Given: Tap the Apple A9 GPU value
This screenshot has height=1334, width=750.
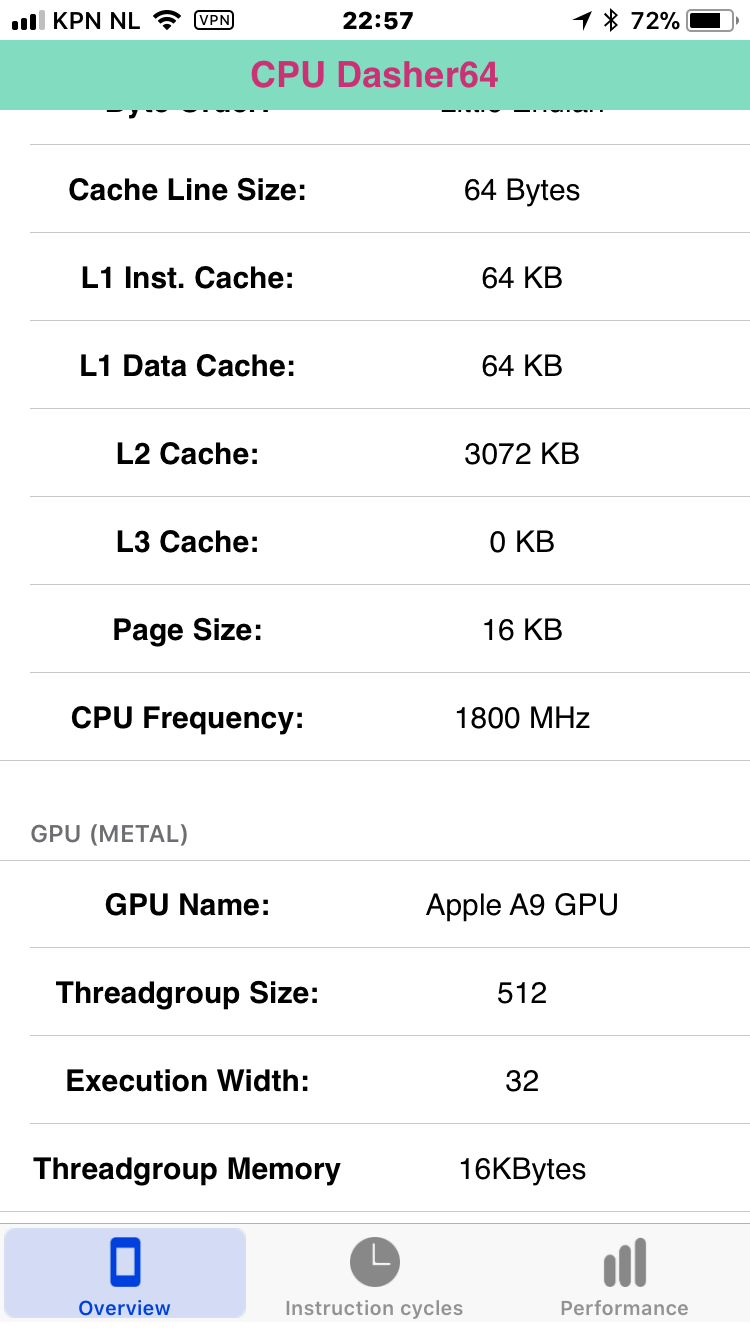Looking at the screenshot, I should point(522,905).
